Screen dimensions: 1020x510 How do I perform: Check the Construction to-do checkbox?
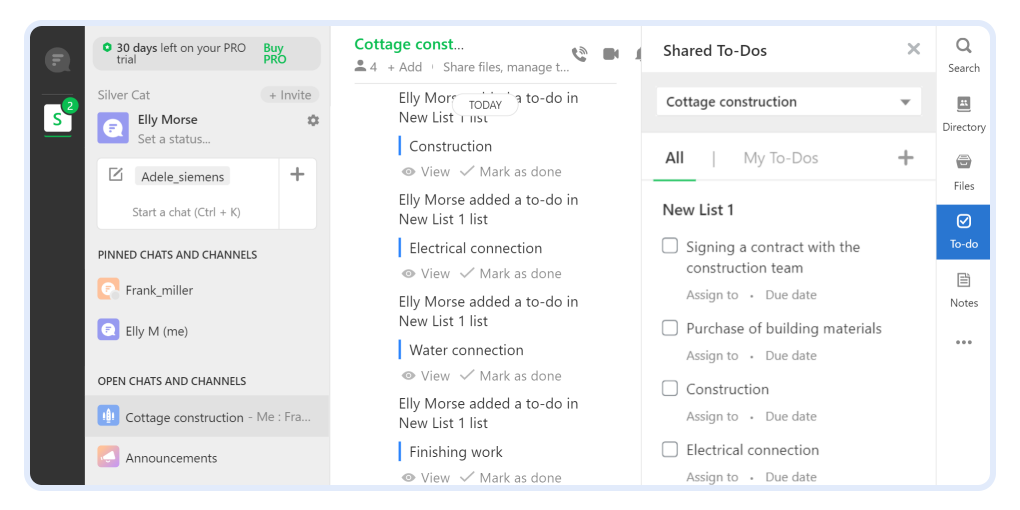669,388
